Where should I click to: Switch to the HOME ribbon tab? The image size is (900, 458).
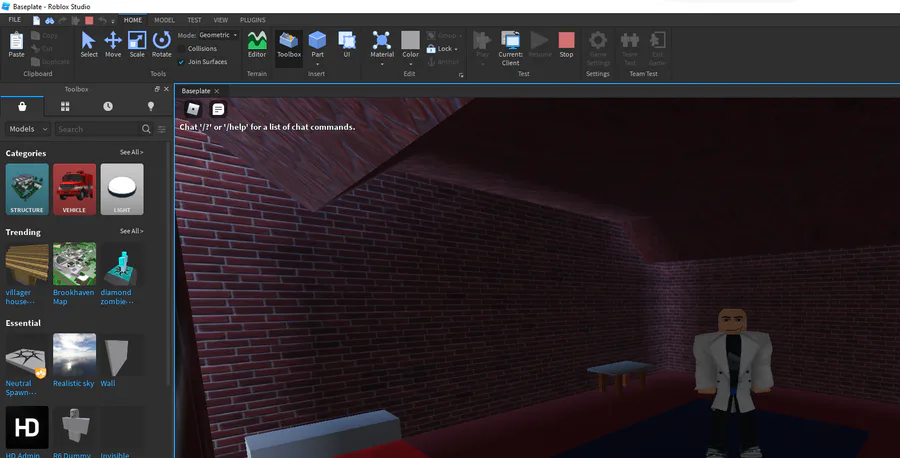[133, 20]
